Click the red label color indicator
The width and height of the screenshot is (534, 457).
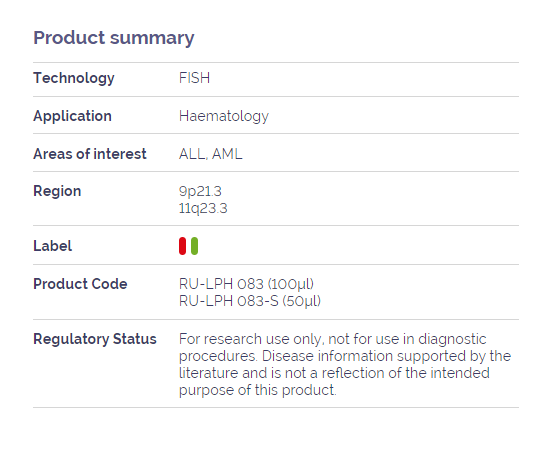coord(183,246)
